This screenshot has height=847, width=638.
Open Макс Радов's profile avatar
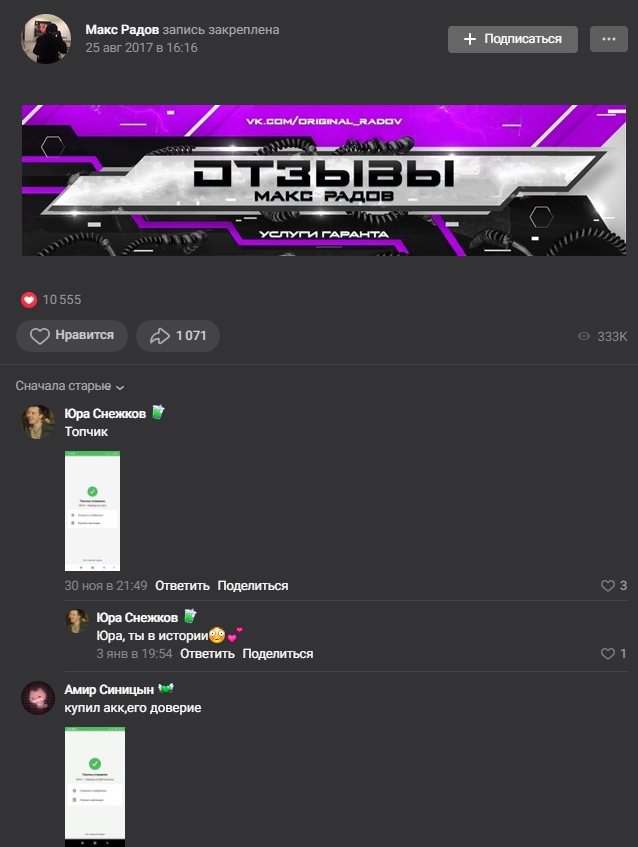tap(46, 39)
